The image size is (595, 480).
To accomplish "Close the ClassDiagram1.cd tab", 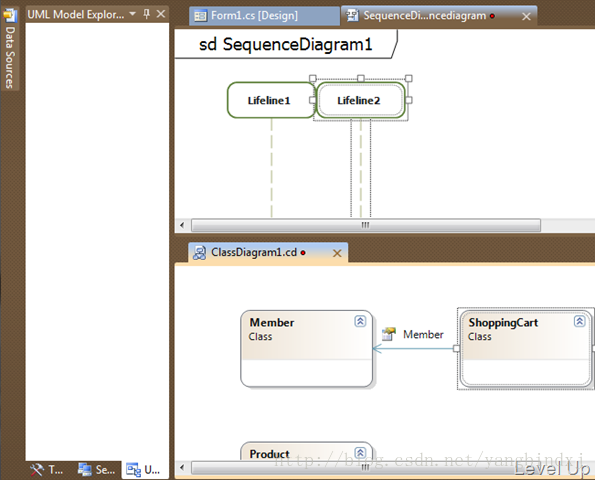I will click(x=337, y=253).
